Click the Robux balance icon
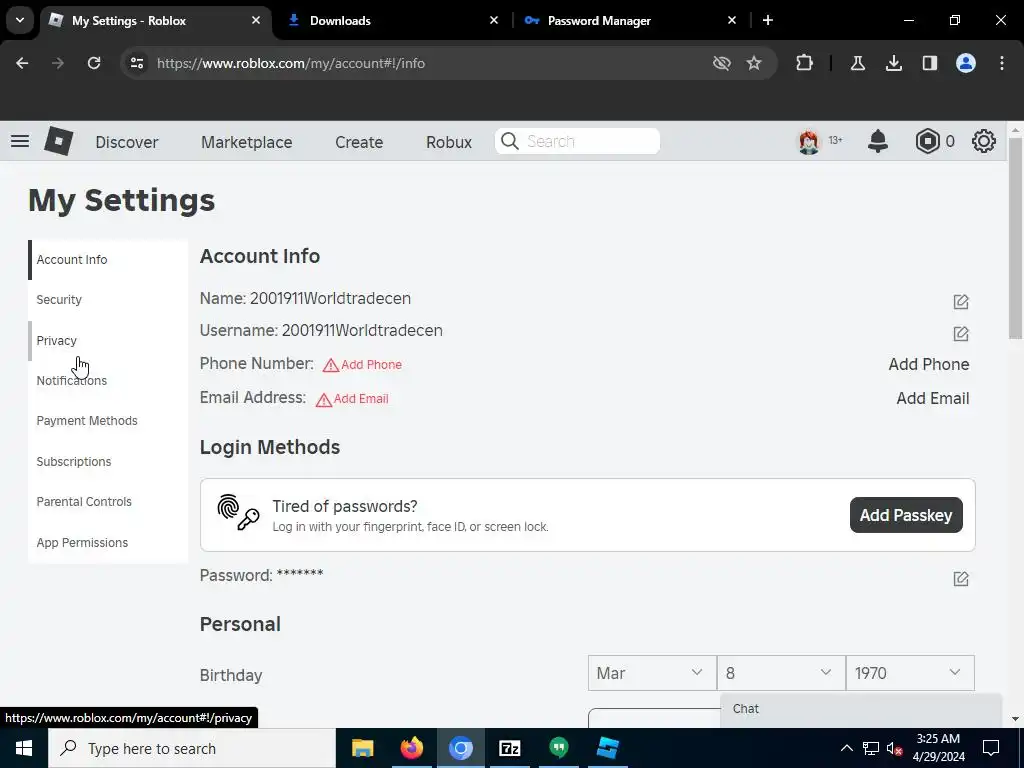This screenshot has height=768, width=1024. (927, 141)
